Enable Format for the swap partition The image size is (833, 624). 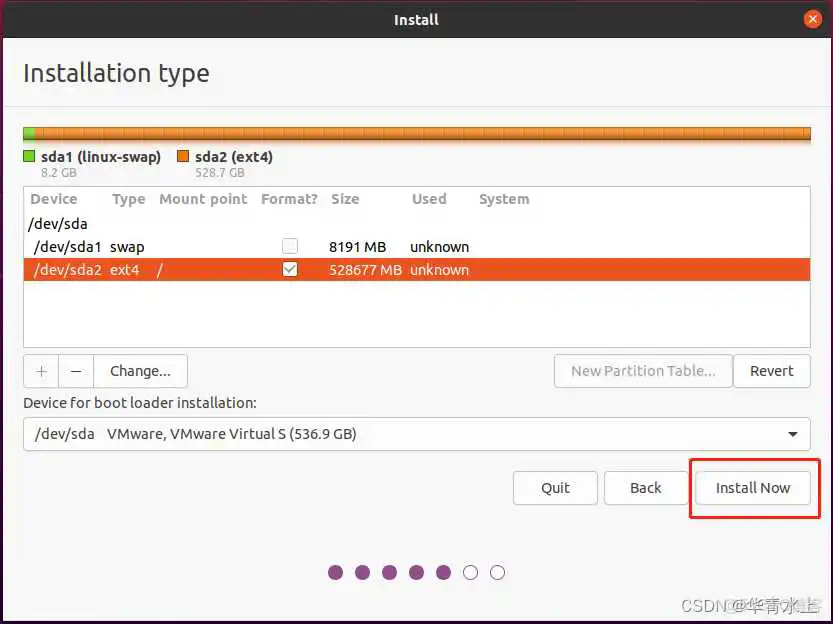pyautogui.click(x=290, y=246)
